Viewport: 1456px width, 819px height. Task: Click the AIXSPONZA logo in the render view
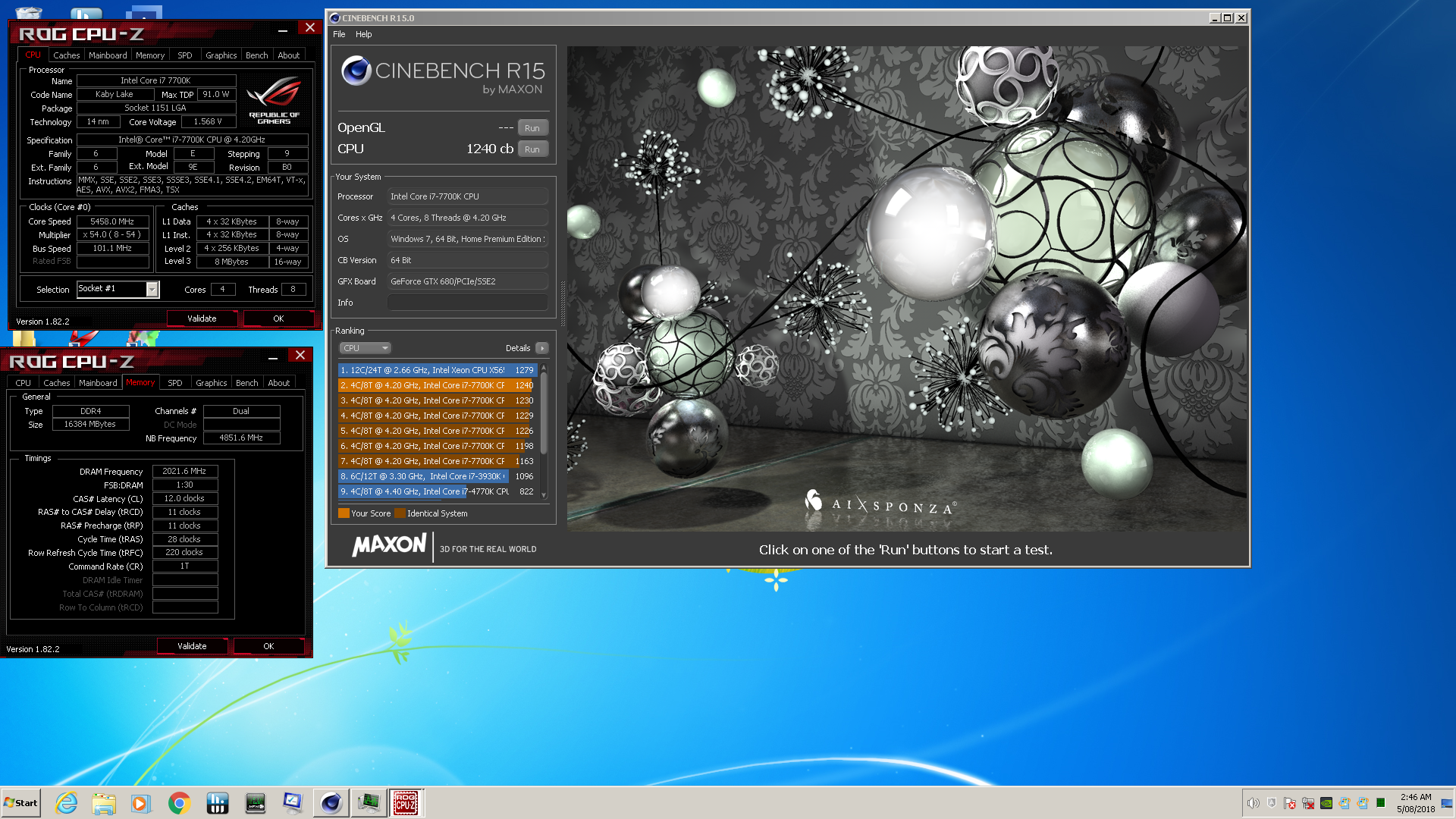[x=880, y=503]
